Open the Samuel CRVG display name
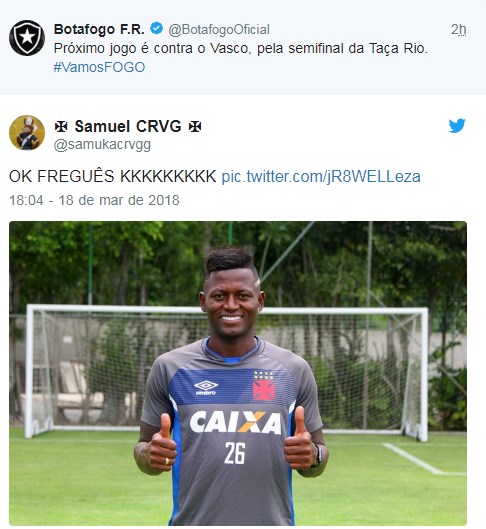Viewport: 486px width, 529px height. pyautogui.click(x=128, y=127)
